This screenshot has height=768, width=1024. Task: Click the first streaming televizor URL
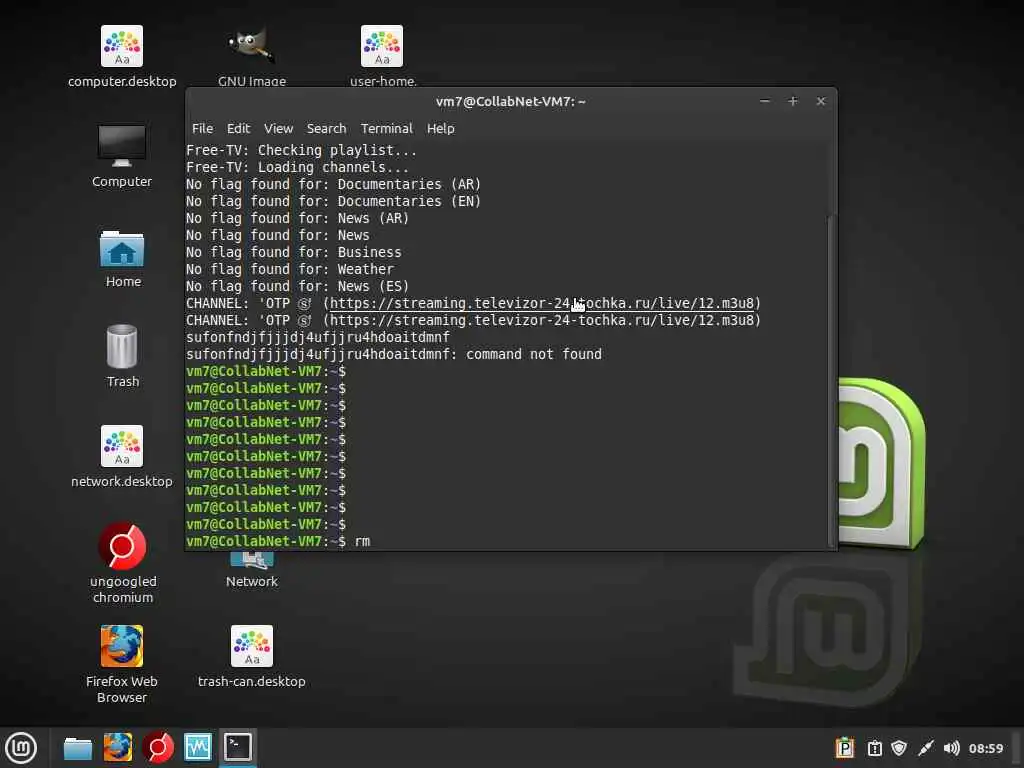click(541, 303)
